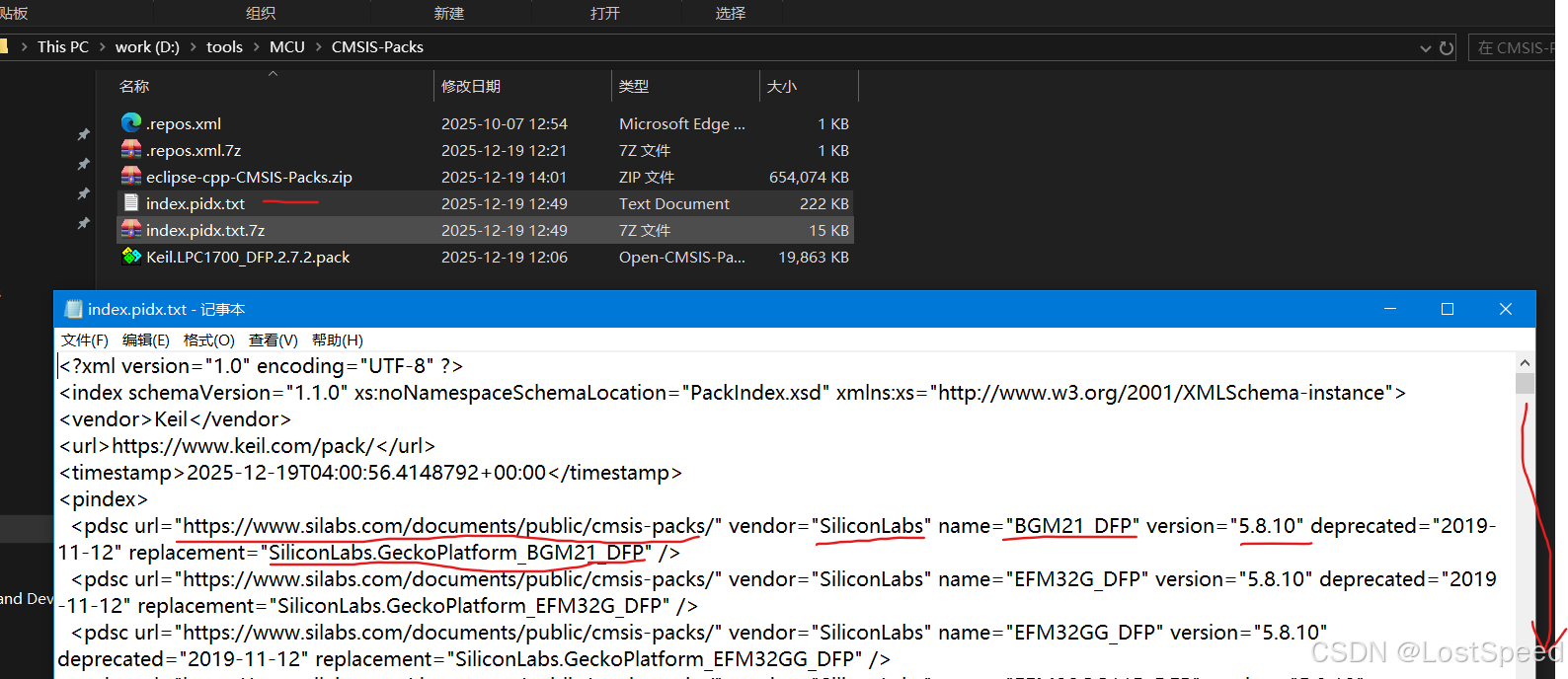Click the date 2025-10-07 12:54

click(x=505, y=123)
